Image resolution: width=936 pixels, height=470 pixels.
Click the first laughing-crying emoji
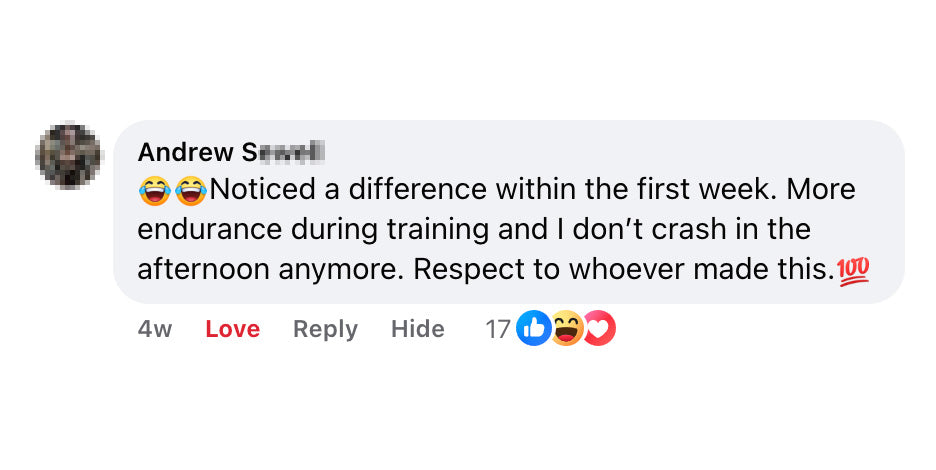[155, 188]
